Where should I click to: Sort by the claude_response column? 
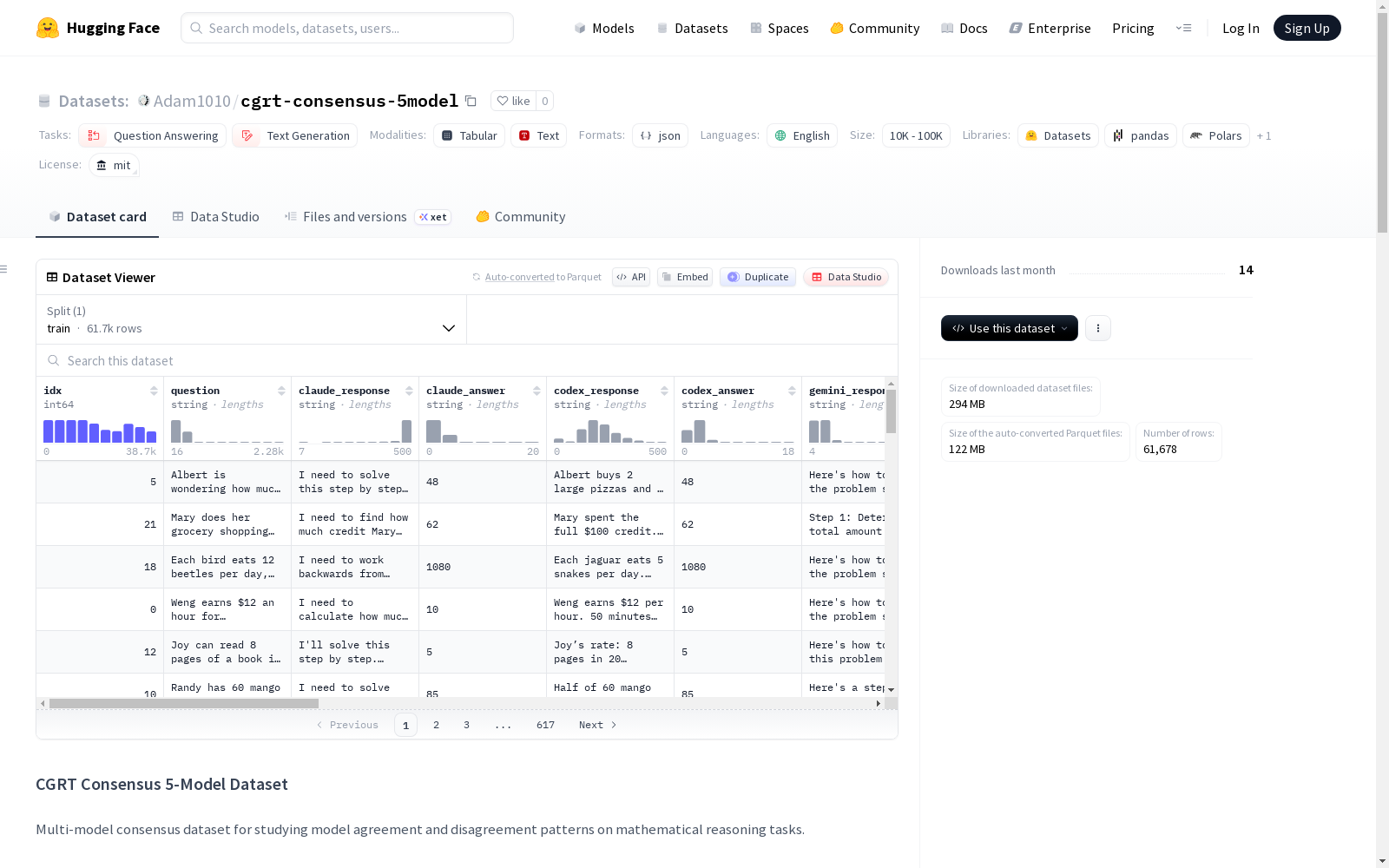[409, 391]
